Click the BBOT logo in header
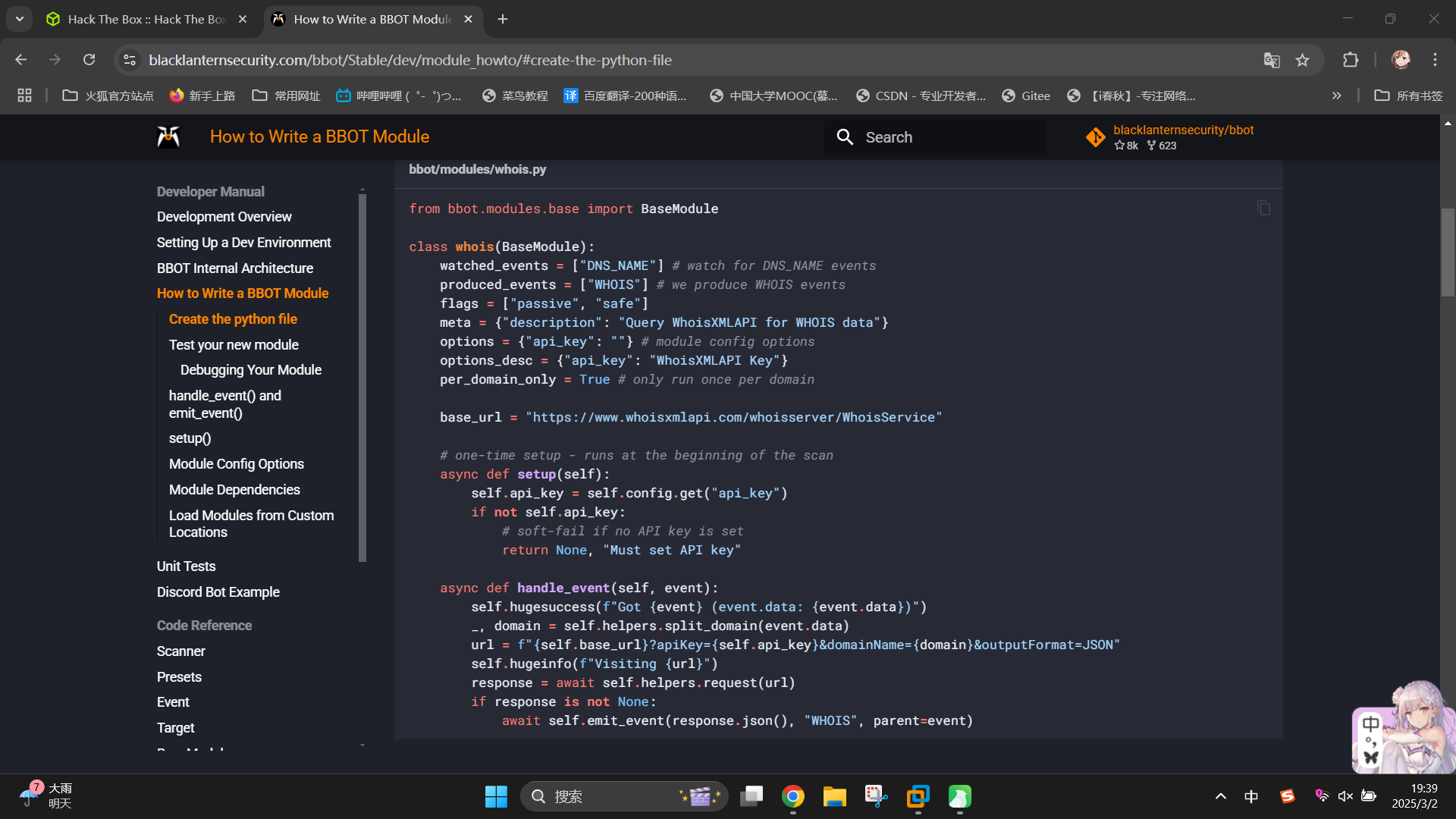The height and width of the screenshot is (819, 1456). click(x=168, y=136)
